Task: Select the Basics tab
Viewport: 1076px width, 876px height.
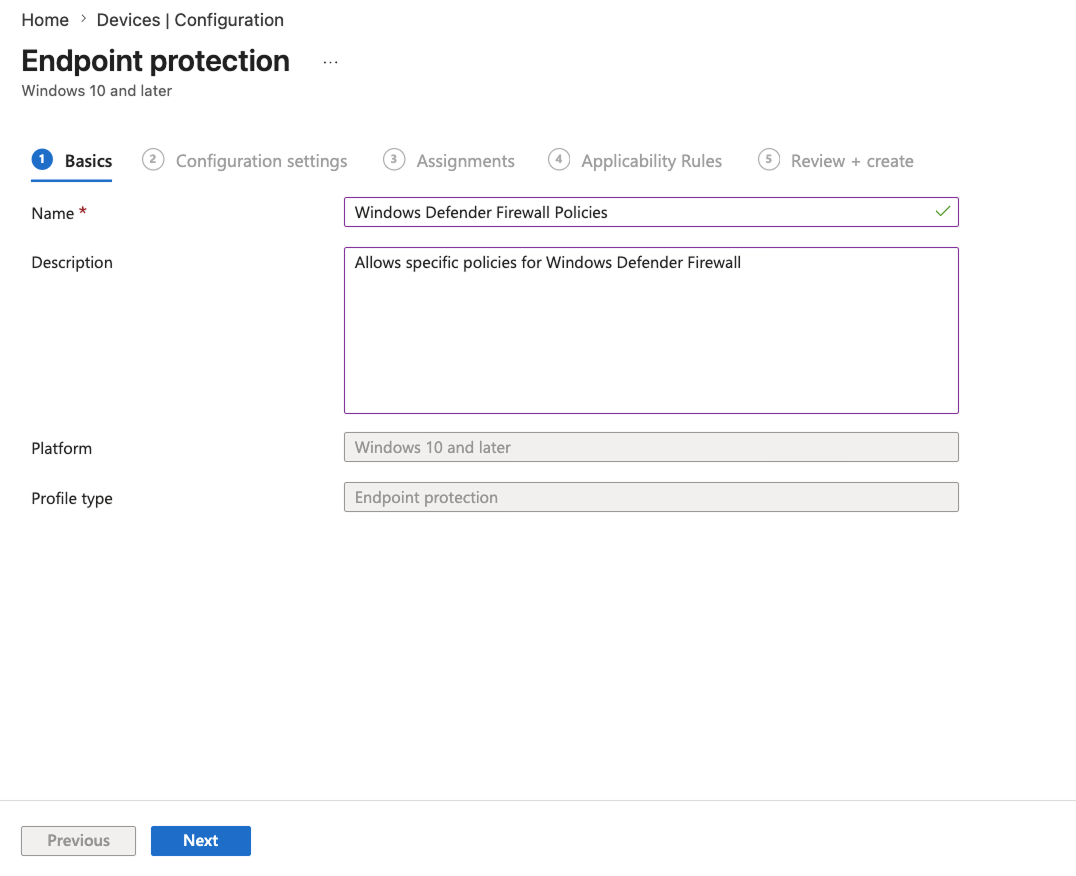Action: point(72,161)
